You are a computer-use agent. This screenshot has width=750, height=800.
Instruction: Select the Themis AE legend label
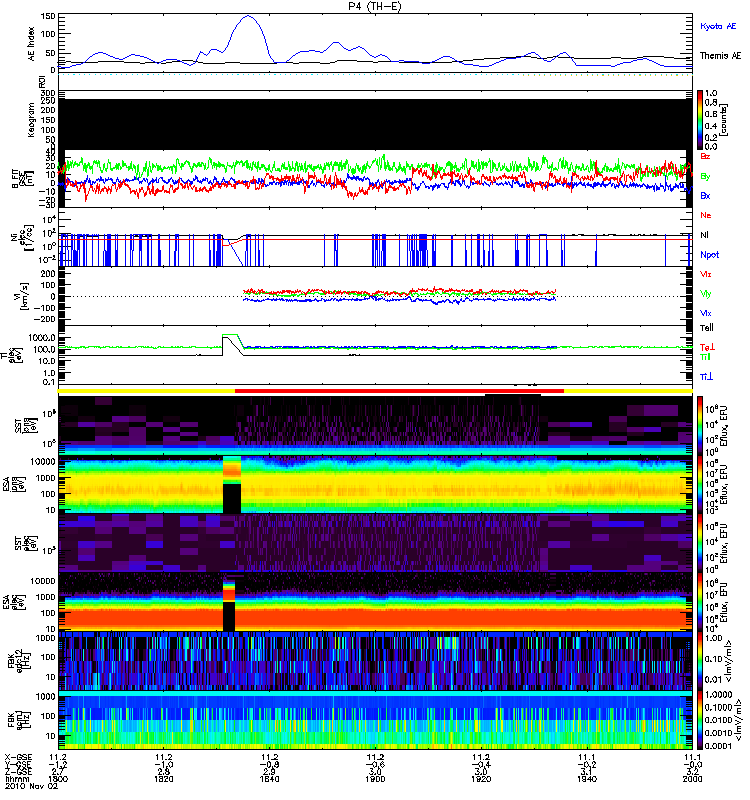[720, 56]
